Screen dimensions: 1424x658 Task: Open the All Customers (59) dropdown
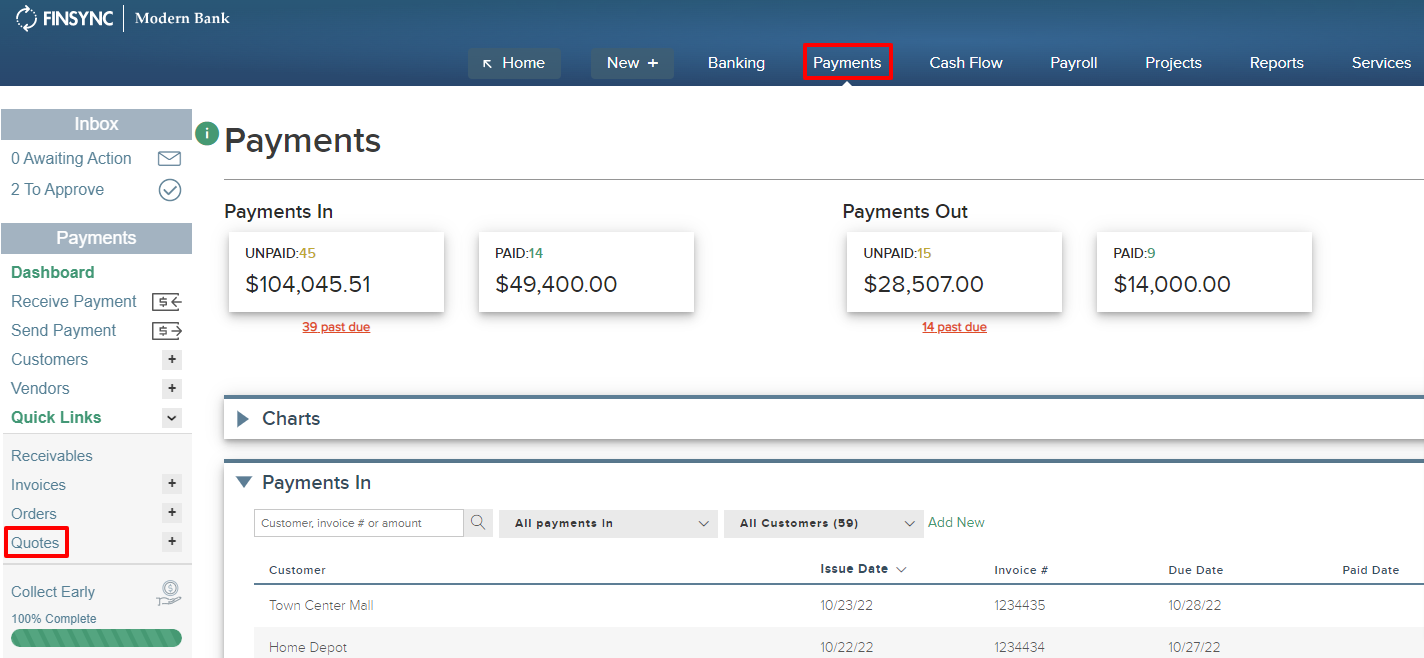(x=823, y=523)
